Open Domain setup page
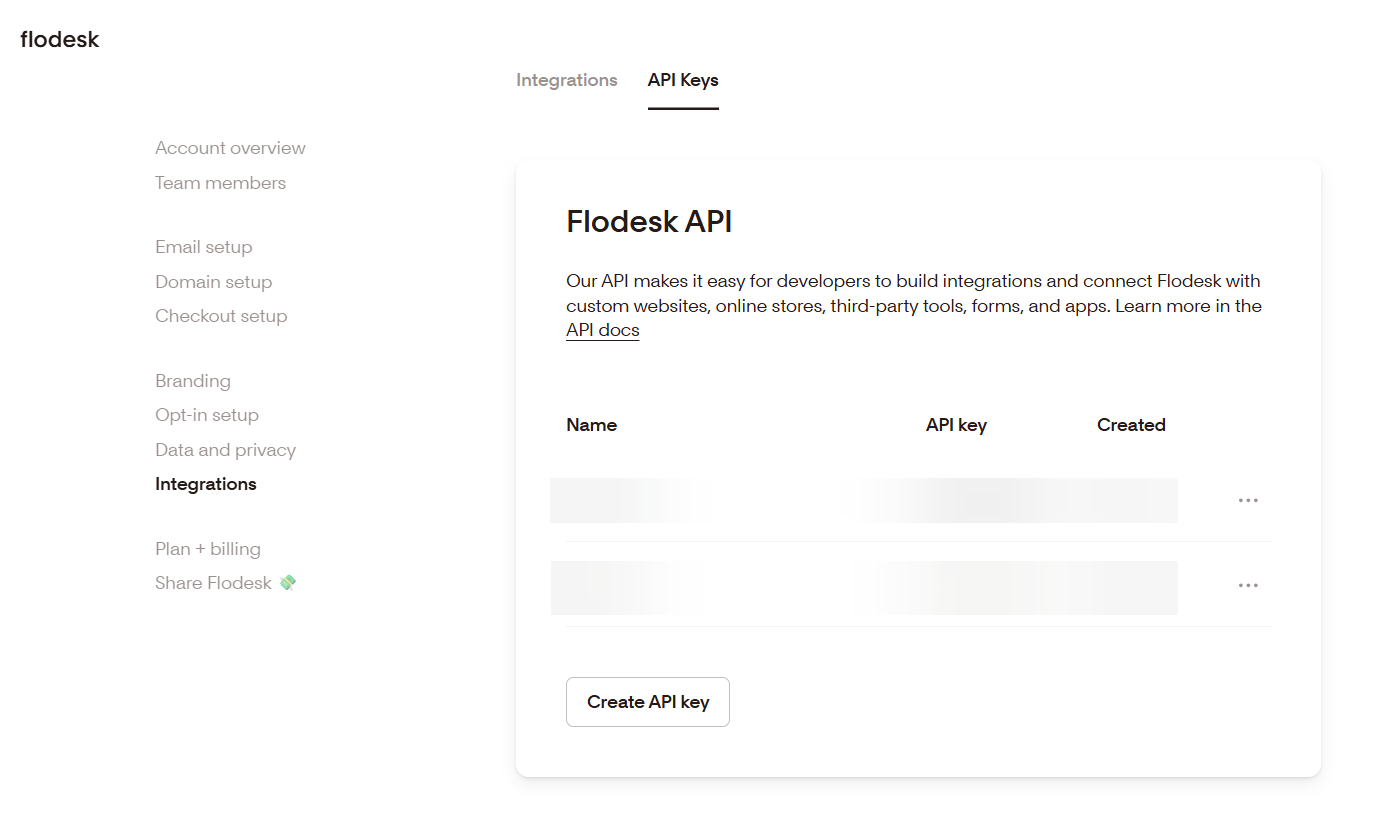Image resolution: width=1396 pixels, height=819 pixels. 213,282
